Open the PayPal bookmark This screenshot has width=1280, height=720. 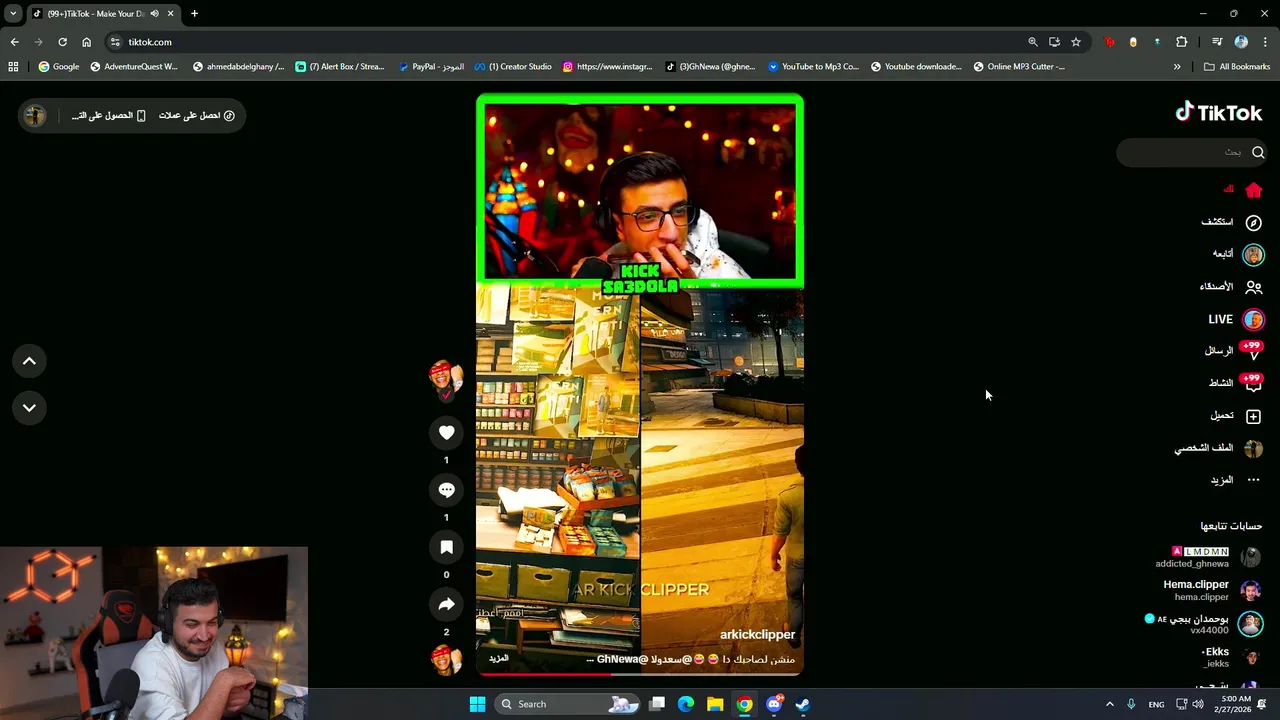coord(431,67)
